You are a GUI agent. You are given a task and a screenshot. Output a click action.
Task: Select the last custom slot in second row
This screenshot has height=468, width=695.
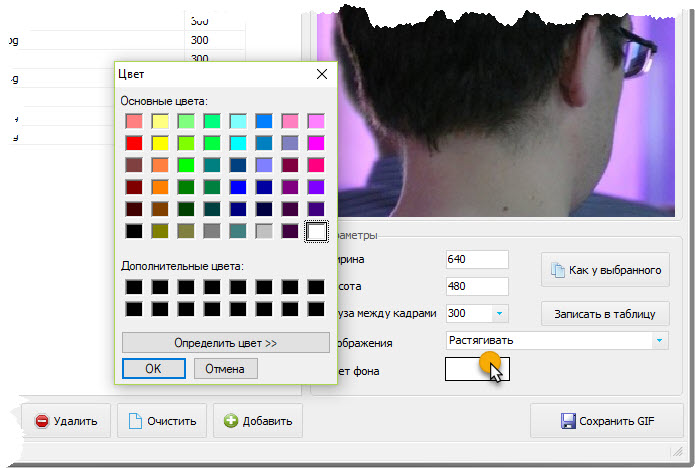(x=316, y=309)
